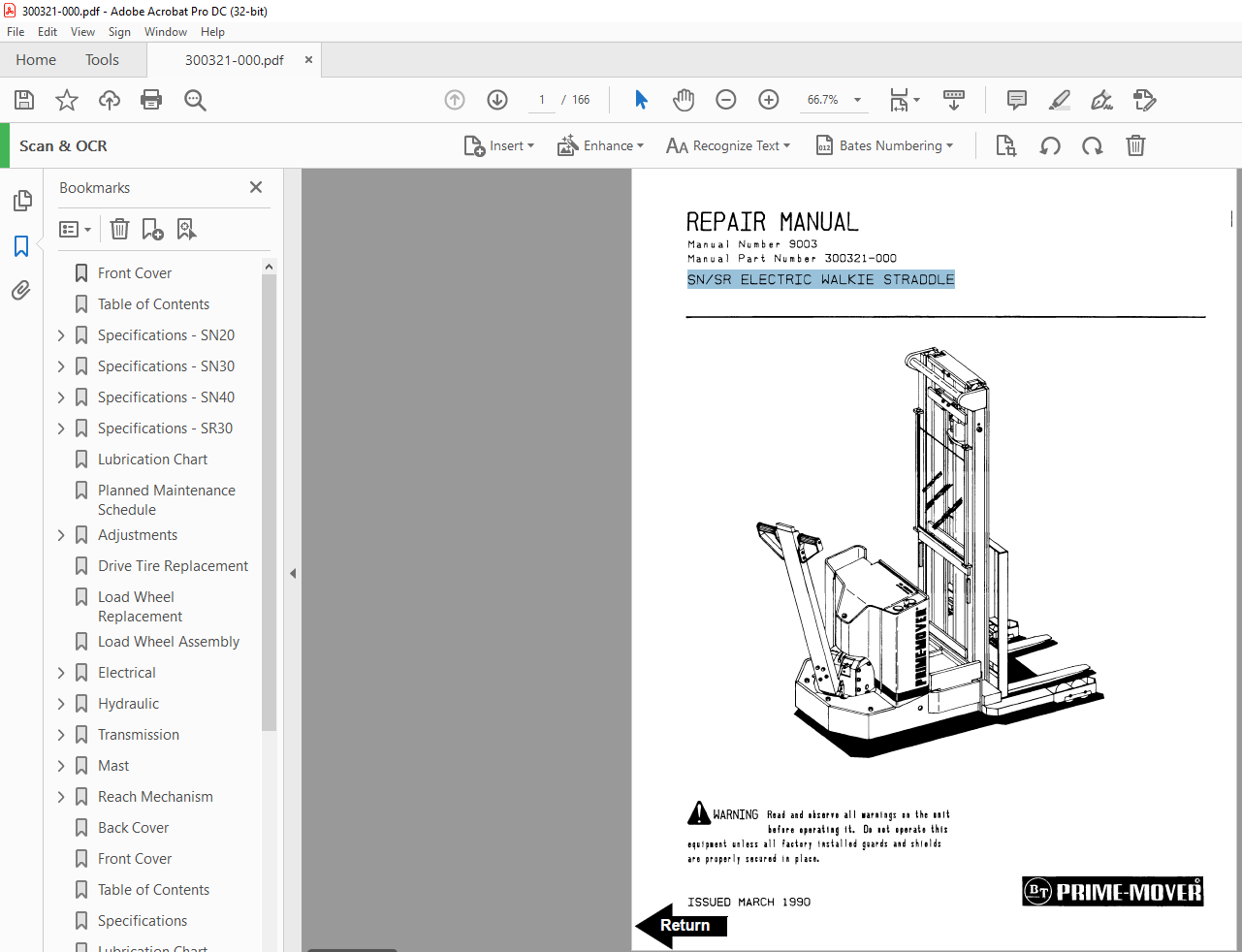Screen dimensions: 1242x952
Task: Click the Return arrow button on page
Action: pos(683,926)
